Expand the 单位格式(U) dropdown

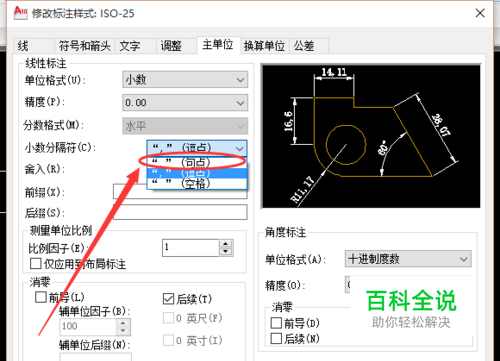(185, 80)
